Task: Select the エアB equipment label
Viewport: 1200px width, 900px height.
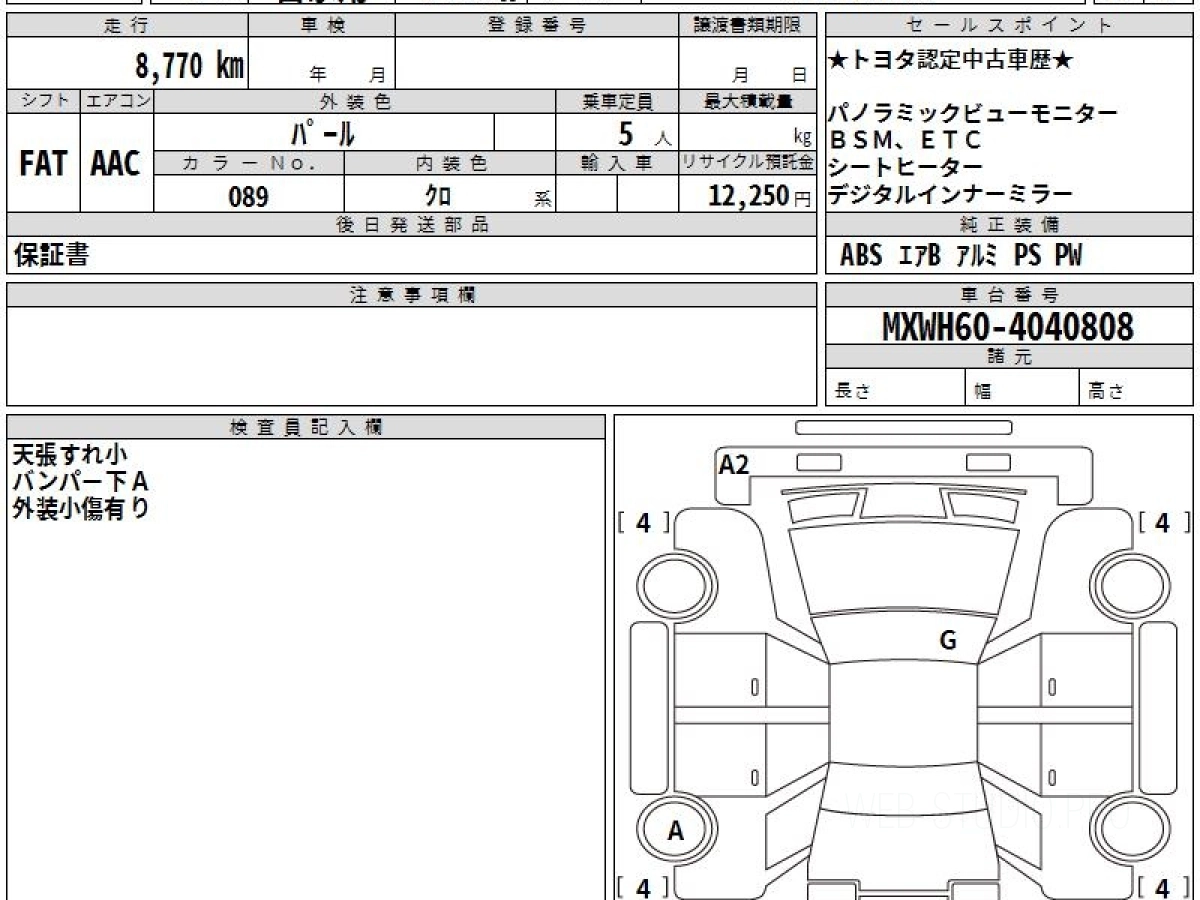Action: (x=919, y=256)
